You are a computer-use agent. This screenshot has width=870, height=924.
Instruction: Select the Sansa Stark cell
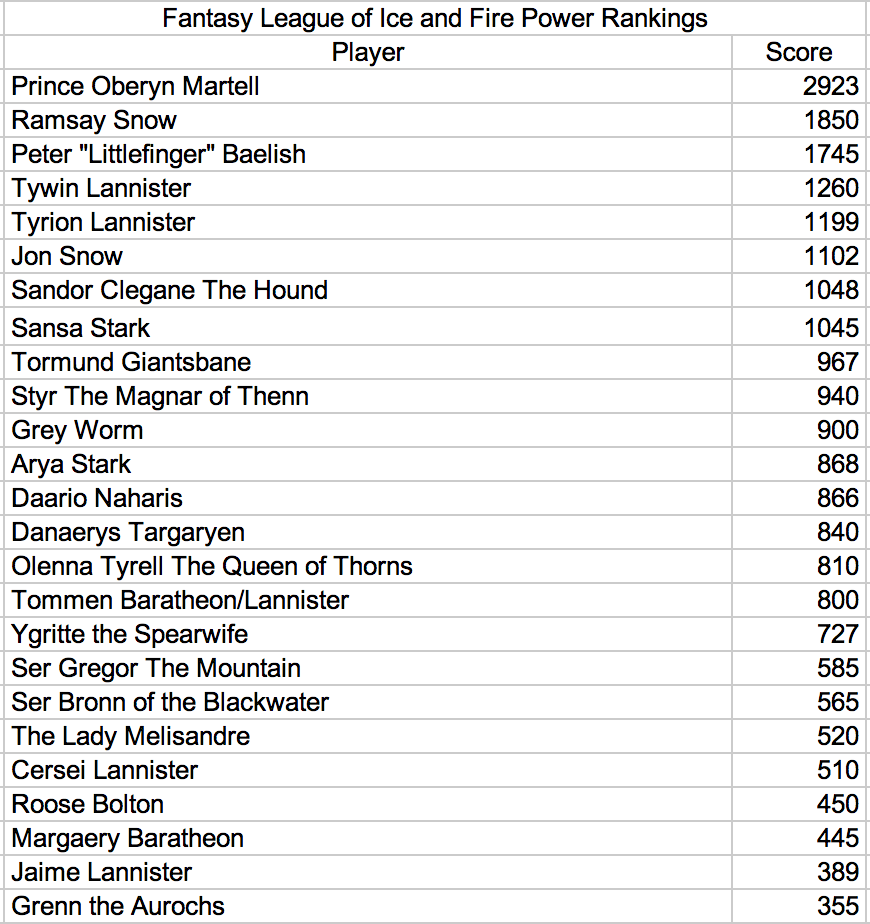pos(368,326)
